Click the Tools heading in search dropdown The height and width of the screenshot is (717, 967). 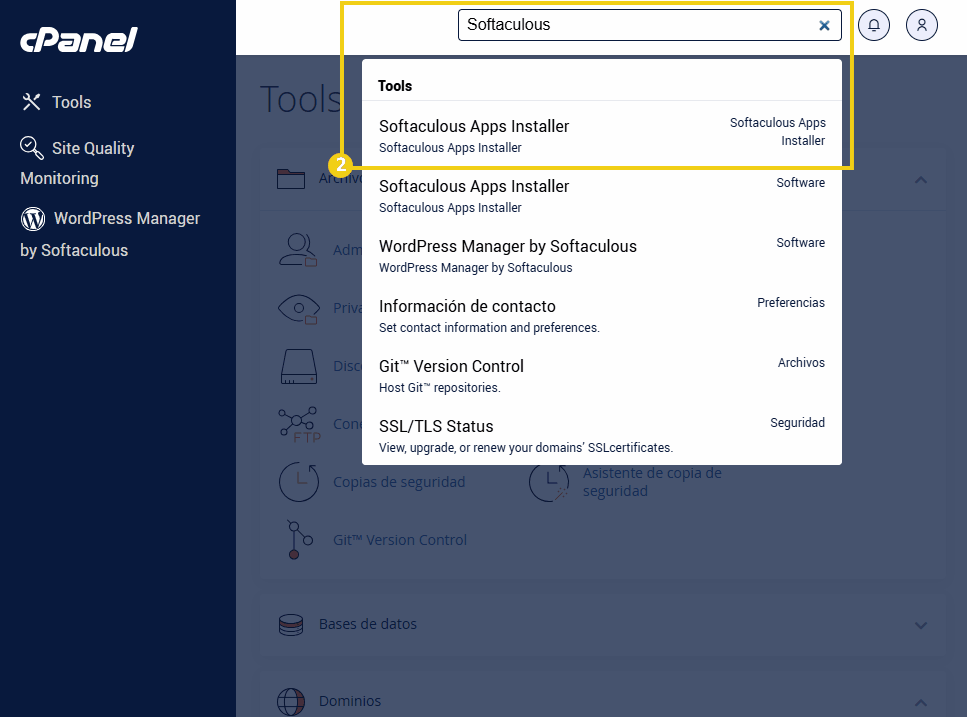(x=395, y=86)
